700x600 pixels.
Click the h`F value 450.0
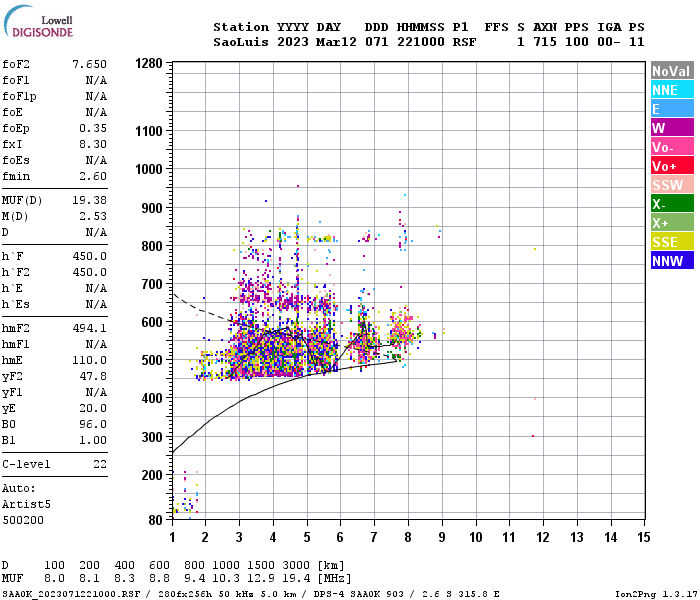tap(90, 256)
